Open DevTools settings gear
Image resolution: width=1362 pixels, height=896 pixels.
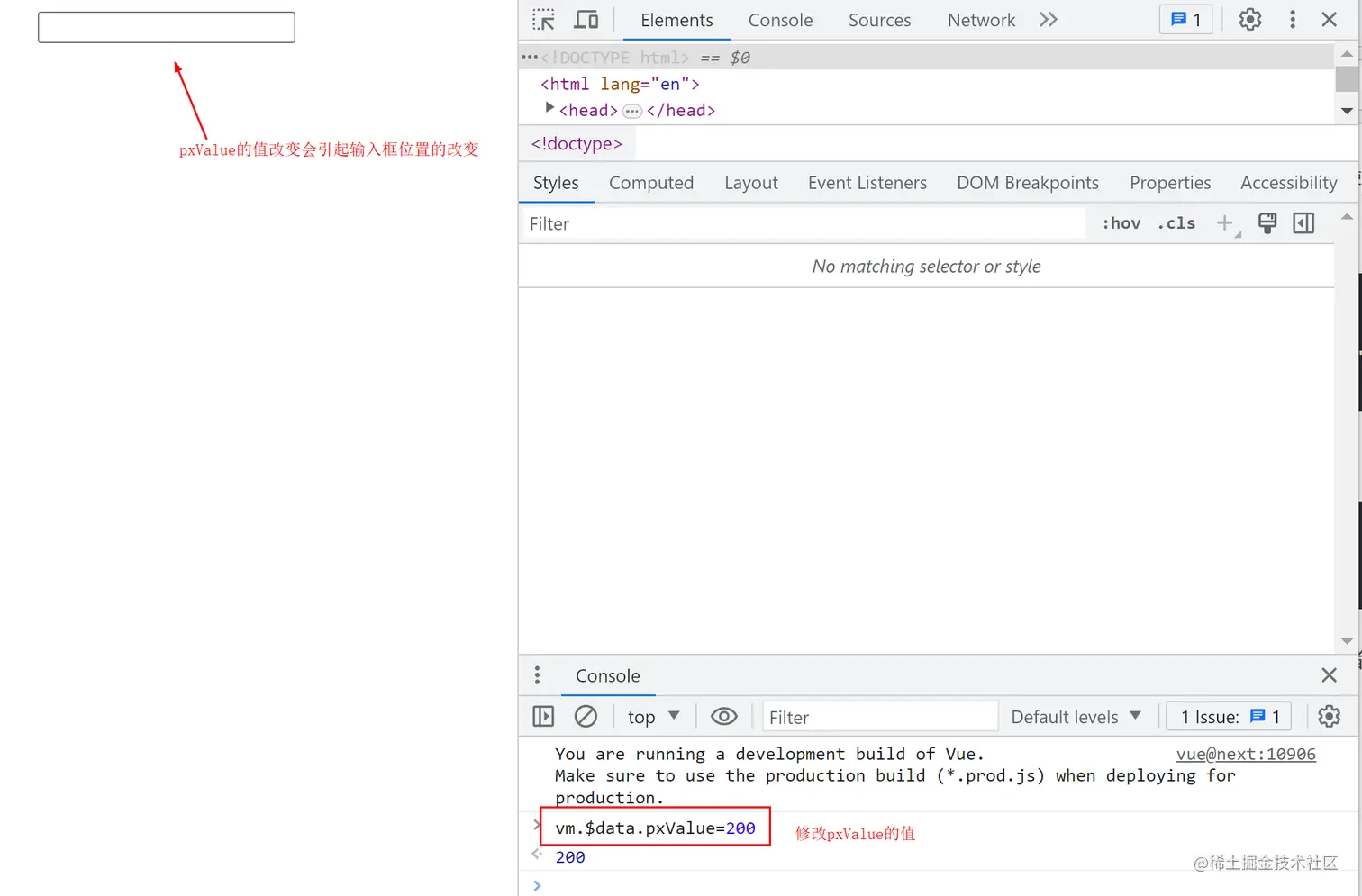pos(1249,20)
